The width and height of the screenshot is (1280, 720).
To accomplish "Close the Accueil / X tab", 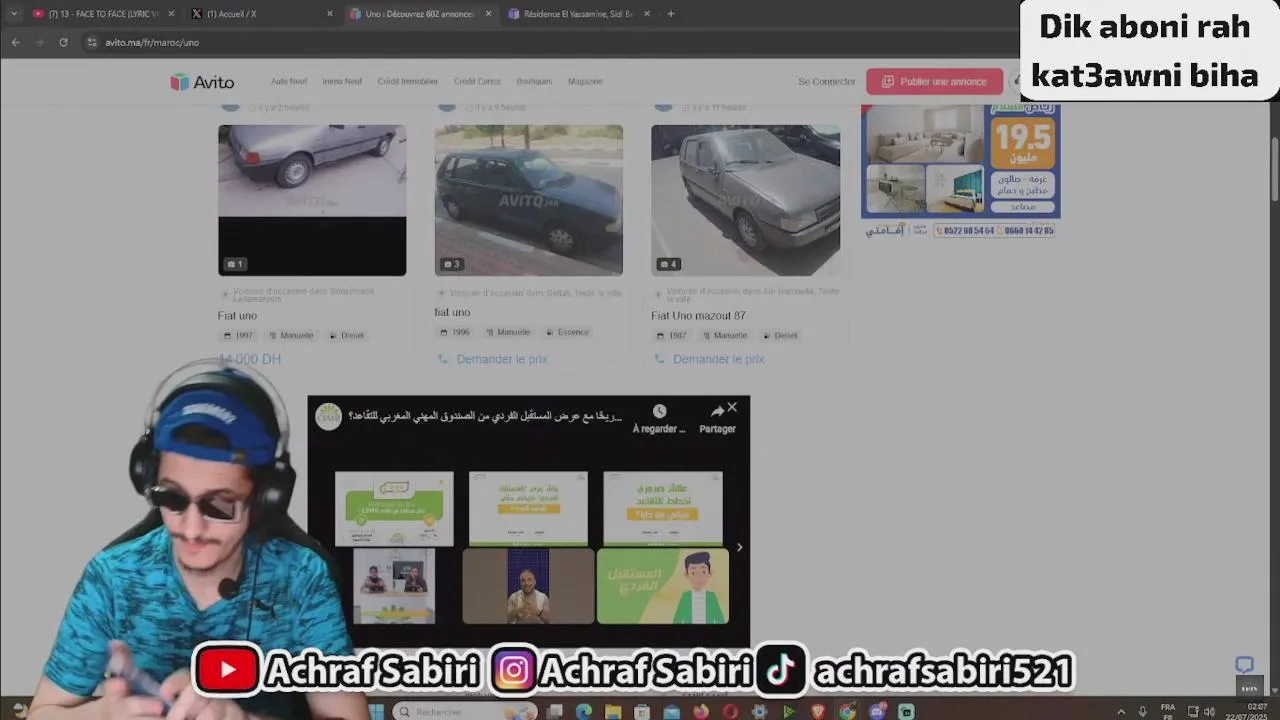I will [330, 14].
